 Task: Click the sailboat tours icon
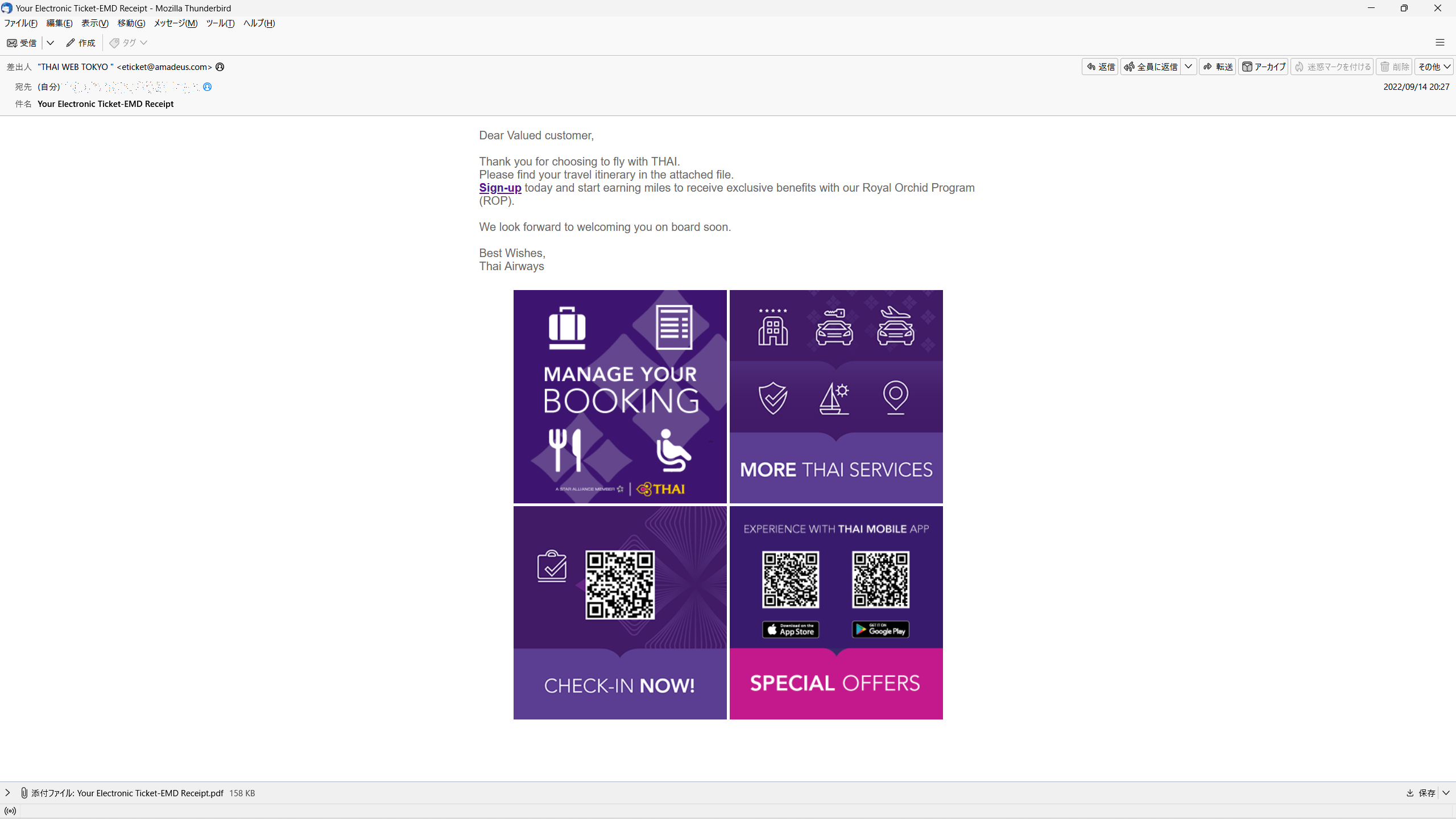pos(834,398)
